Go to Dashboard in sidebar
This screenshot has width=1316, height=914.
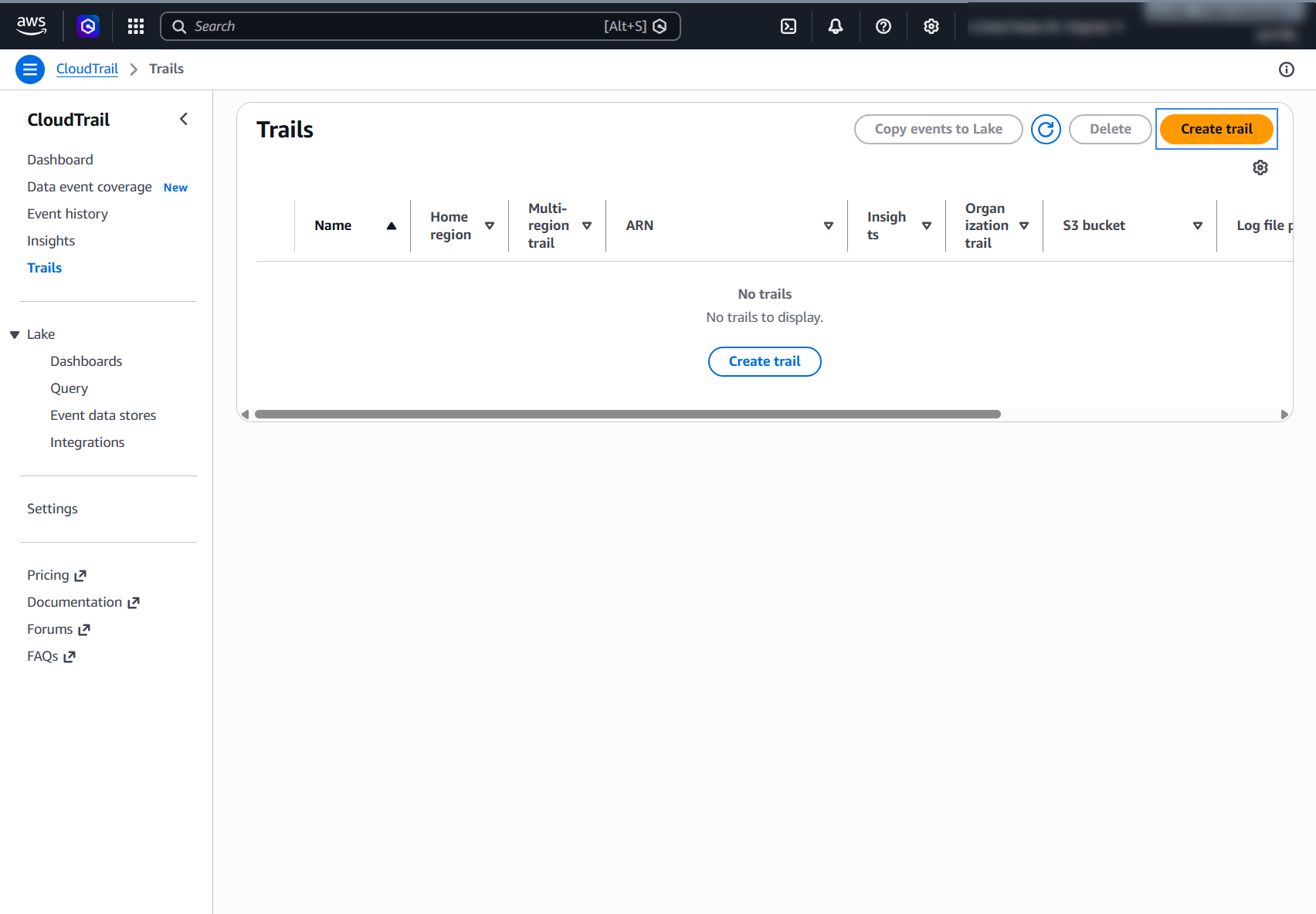(x=60, y=160)
